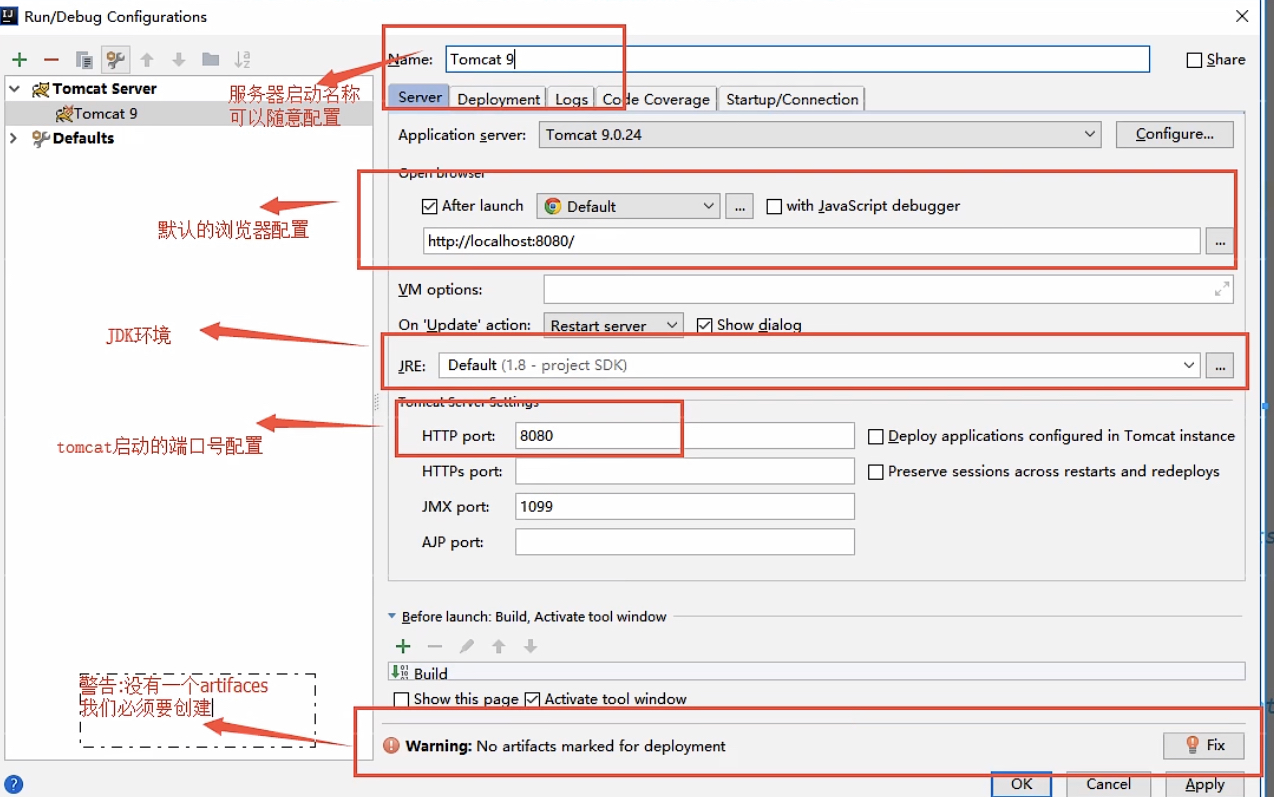Screen dimensions: 1274x797
Task: Click the ellipsis button next to browser dropdown
Action: click(739, 206)
